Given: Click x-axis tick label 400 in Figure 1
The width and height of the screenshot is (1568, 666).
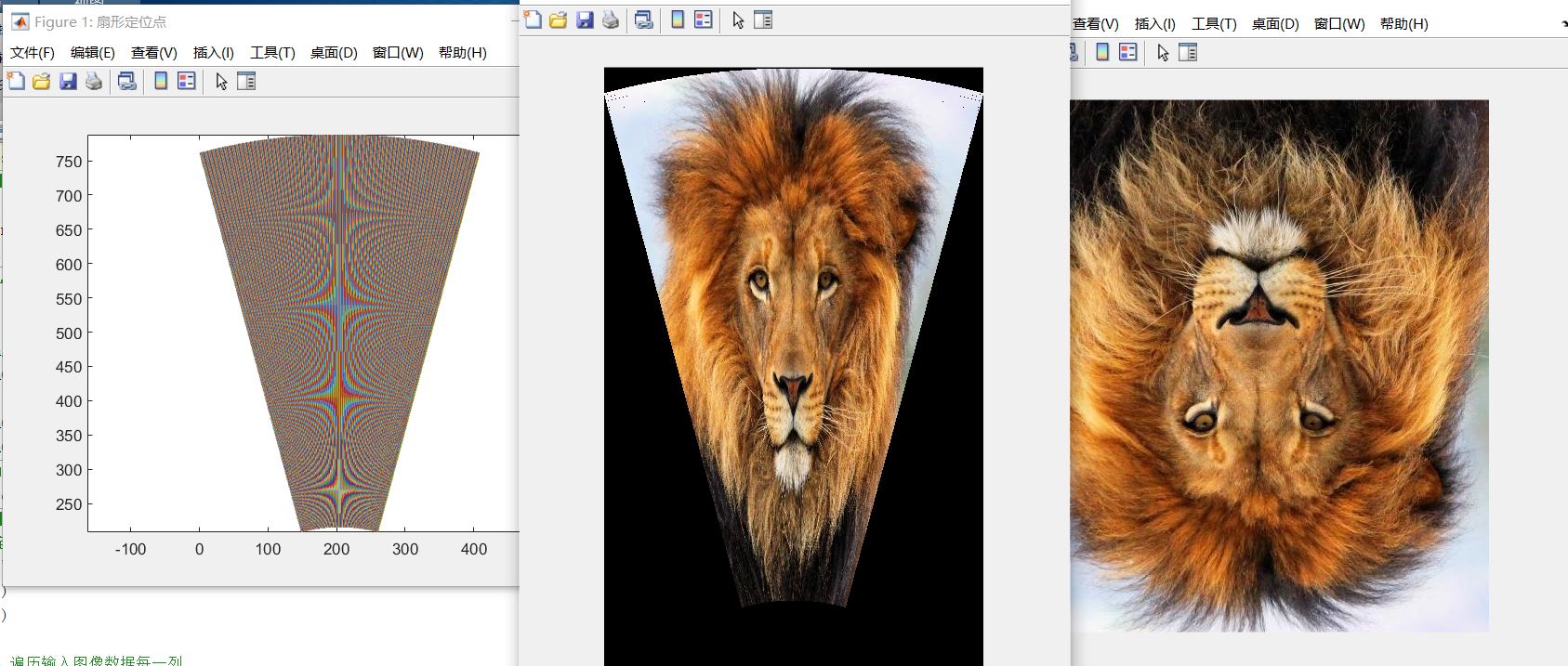Looking at the screenshot, I should tap(474, 549).
